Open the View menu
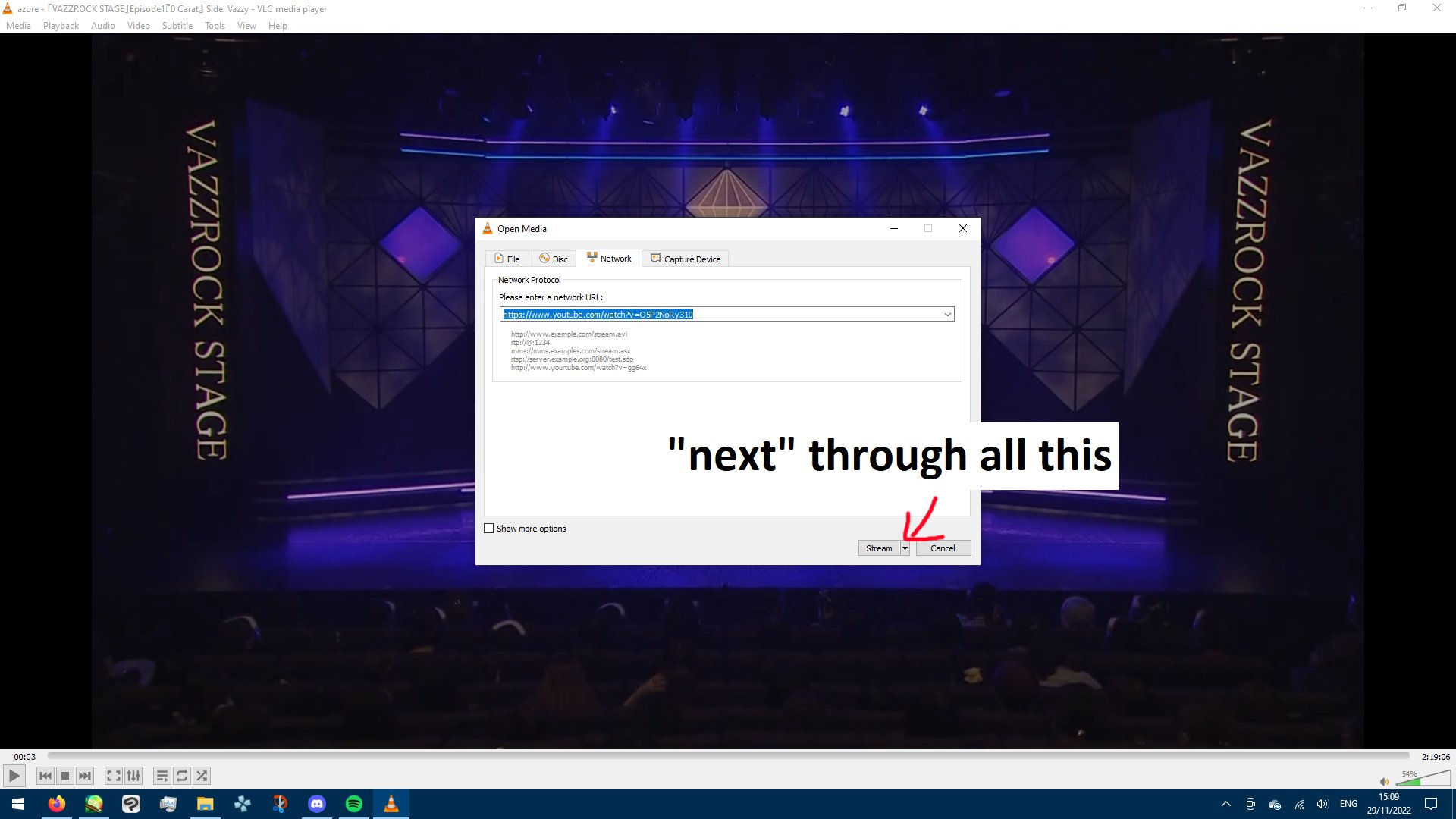 (x=246, y=26)
